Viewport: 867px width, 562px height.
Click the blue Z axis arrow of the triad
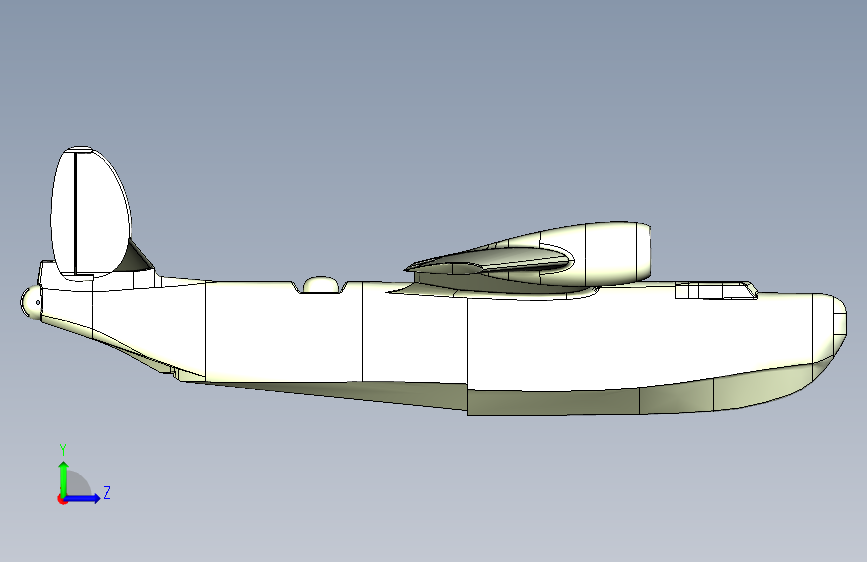[x=83, y=498]
